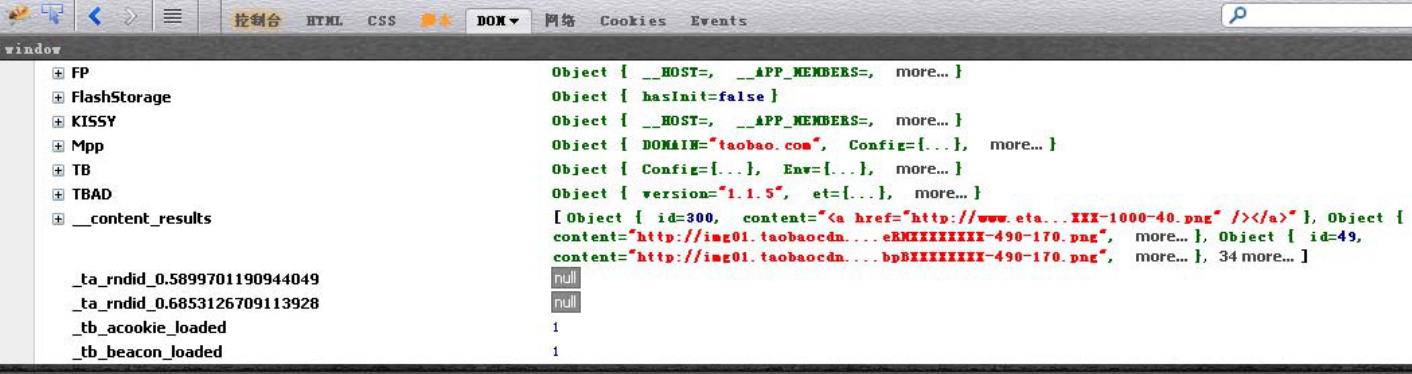Switch to the CSS tab
Image resolution: width=1412 pixels, height=374 pixels.
[381, 20]
